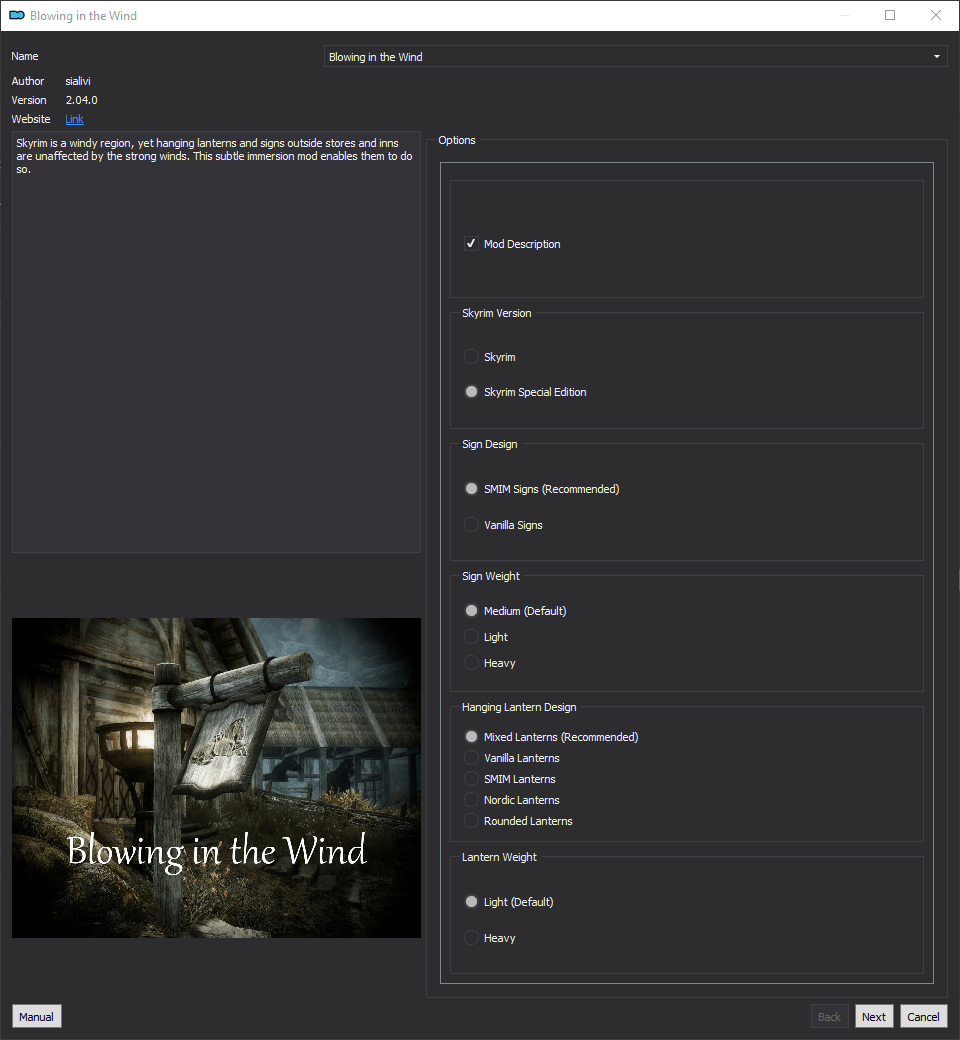Click the Mod Organizer window title icon
The height and width of the screenshot is (1040, 960).
17,15
